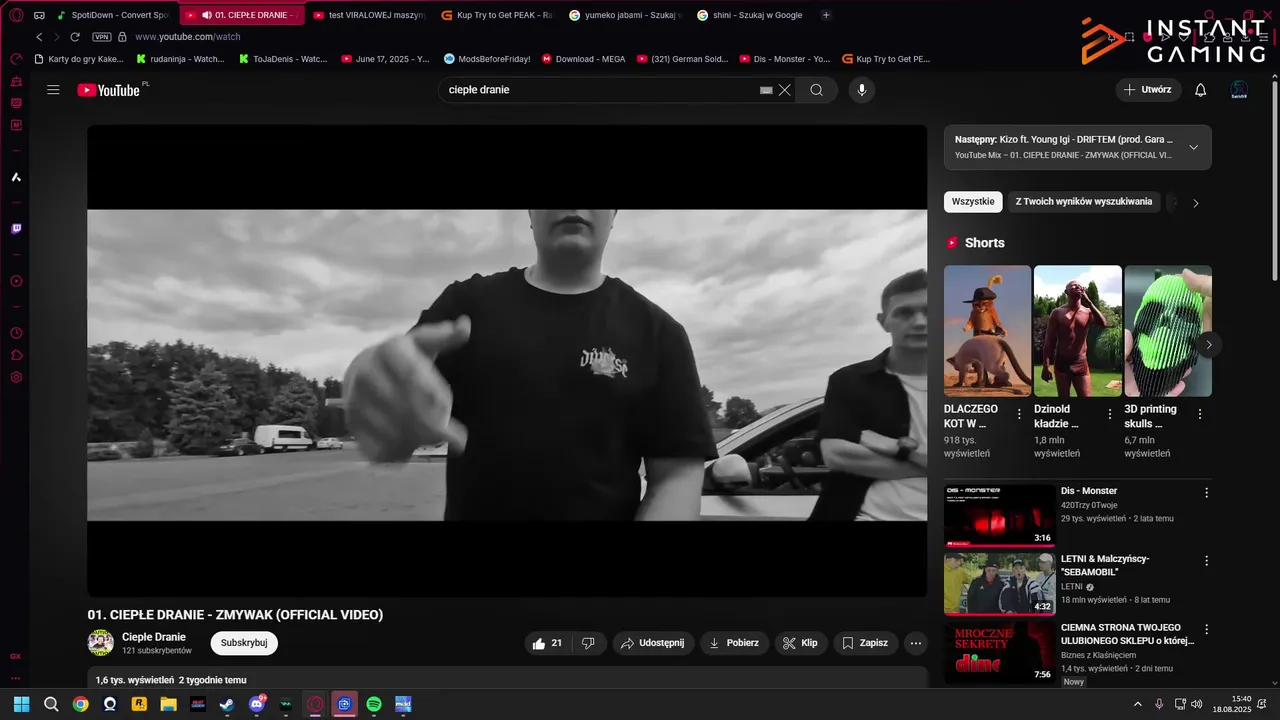Open options for Dis - Monster video
1280x720 pixels.
pyautogui.click(x=1206, y=493)
